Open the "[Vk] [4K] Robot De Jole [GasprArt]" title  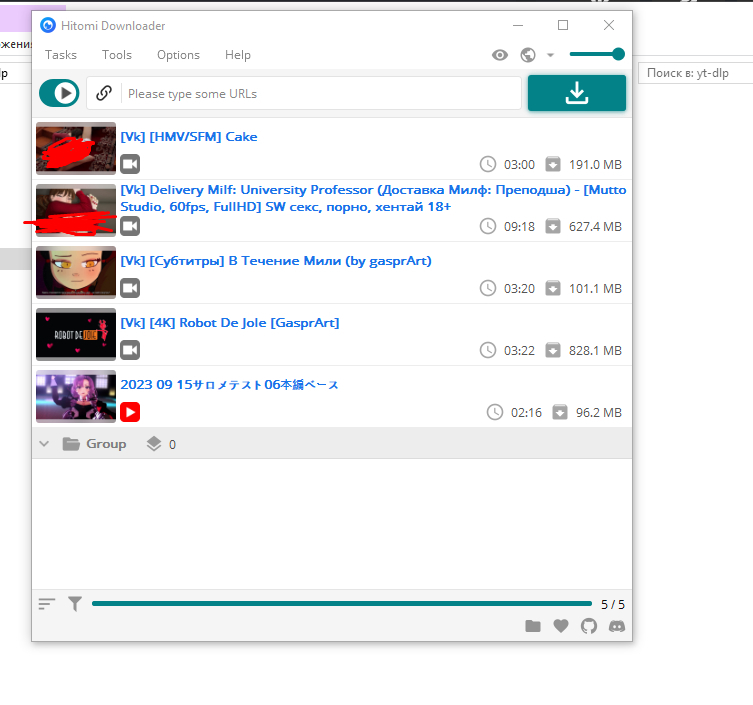tap(229, 322)
